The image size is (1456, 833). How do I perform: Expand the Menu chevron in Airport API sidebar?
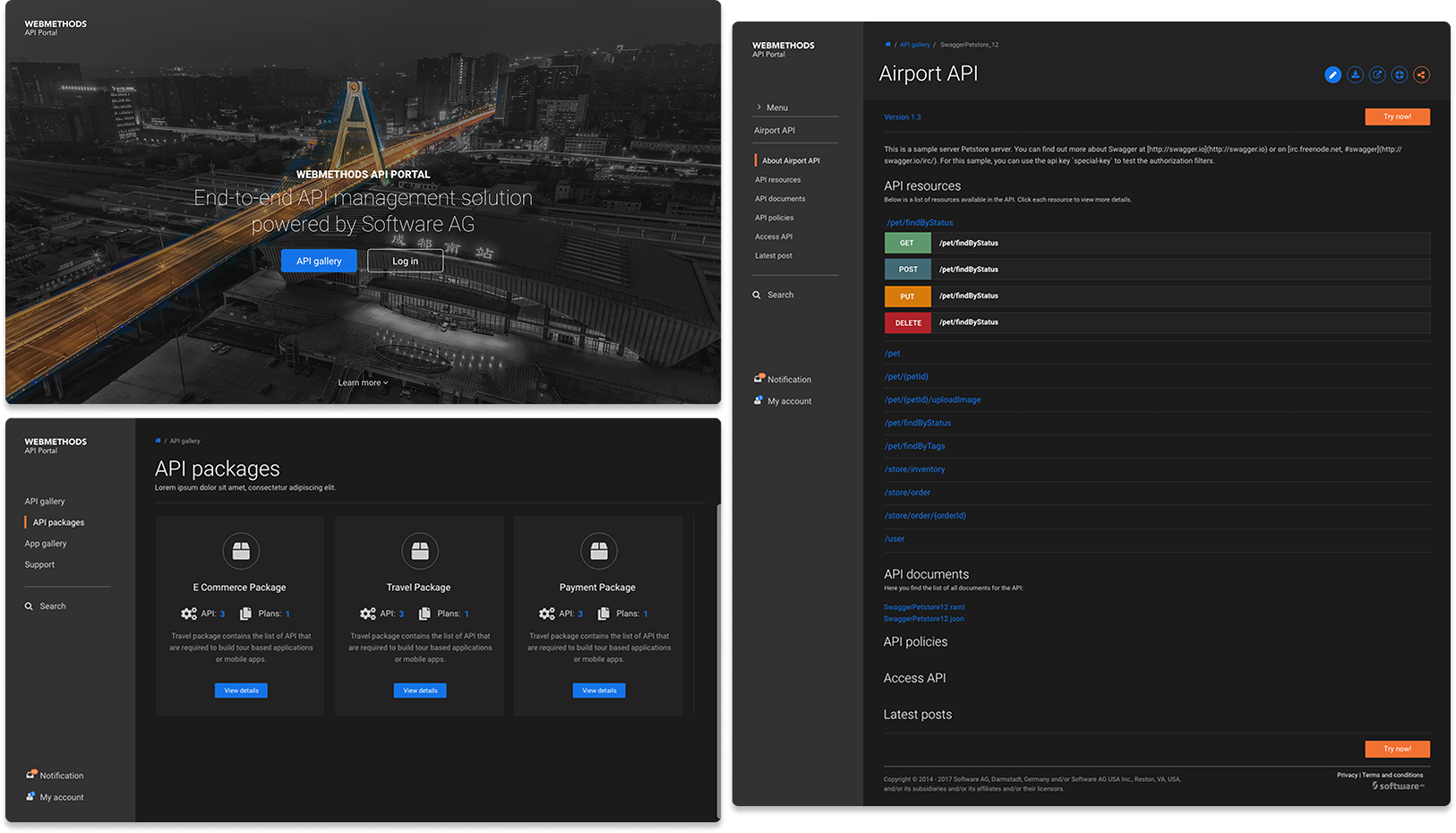(x=759, y=107)
